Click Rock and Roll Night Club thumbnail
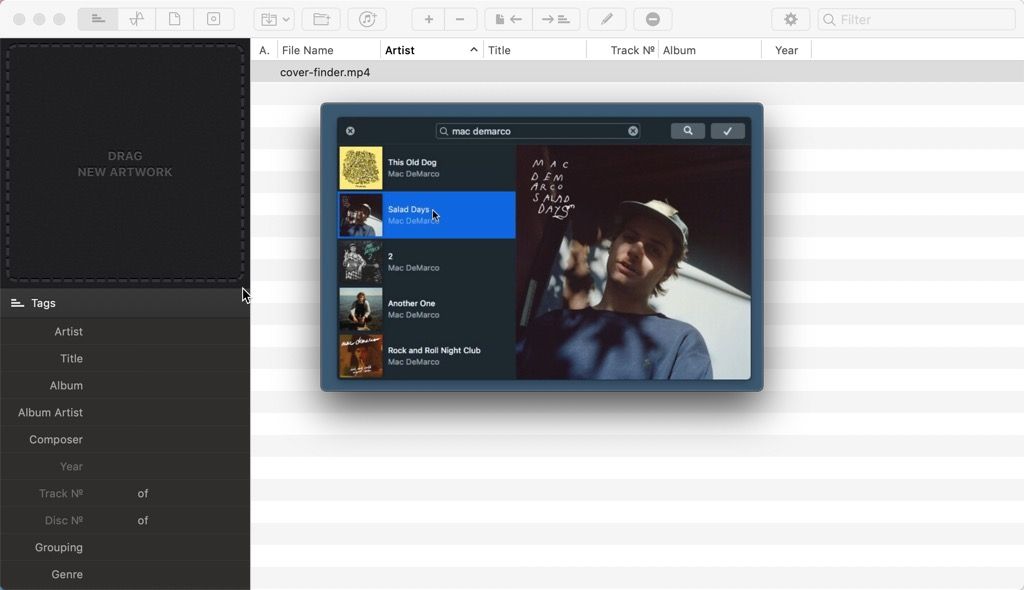The image size is (1024, 590). (x=360, y=356)
